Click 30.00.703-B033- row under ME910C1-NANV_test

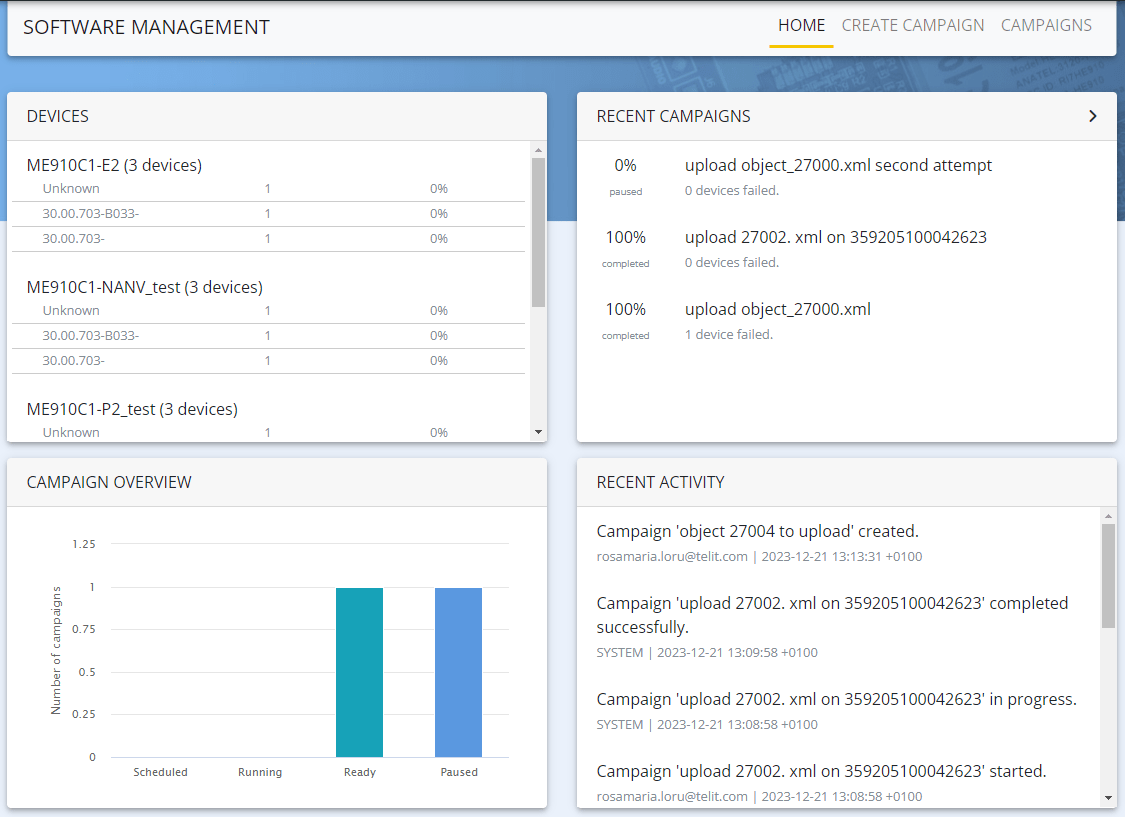click(268, 336)
